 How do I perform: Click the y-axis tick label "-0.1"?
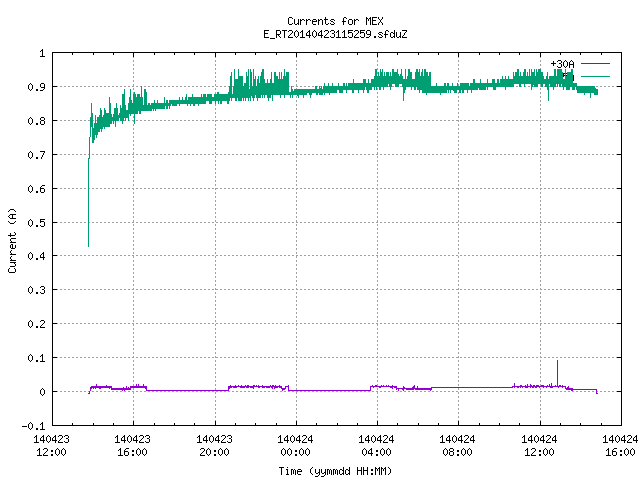point(33,426)
